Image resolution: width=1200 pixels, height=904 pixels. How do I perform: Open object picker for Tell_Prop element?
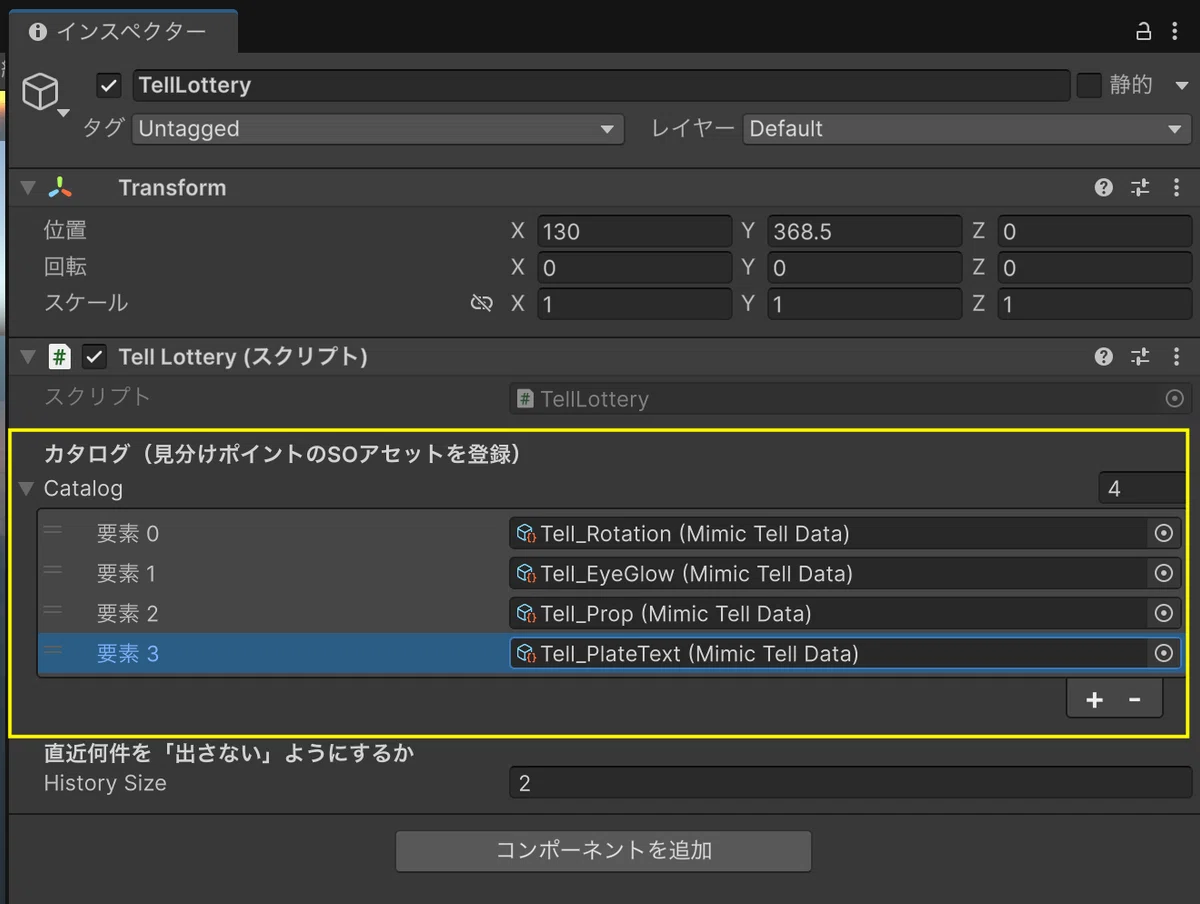(x=1163, y=613)
